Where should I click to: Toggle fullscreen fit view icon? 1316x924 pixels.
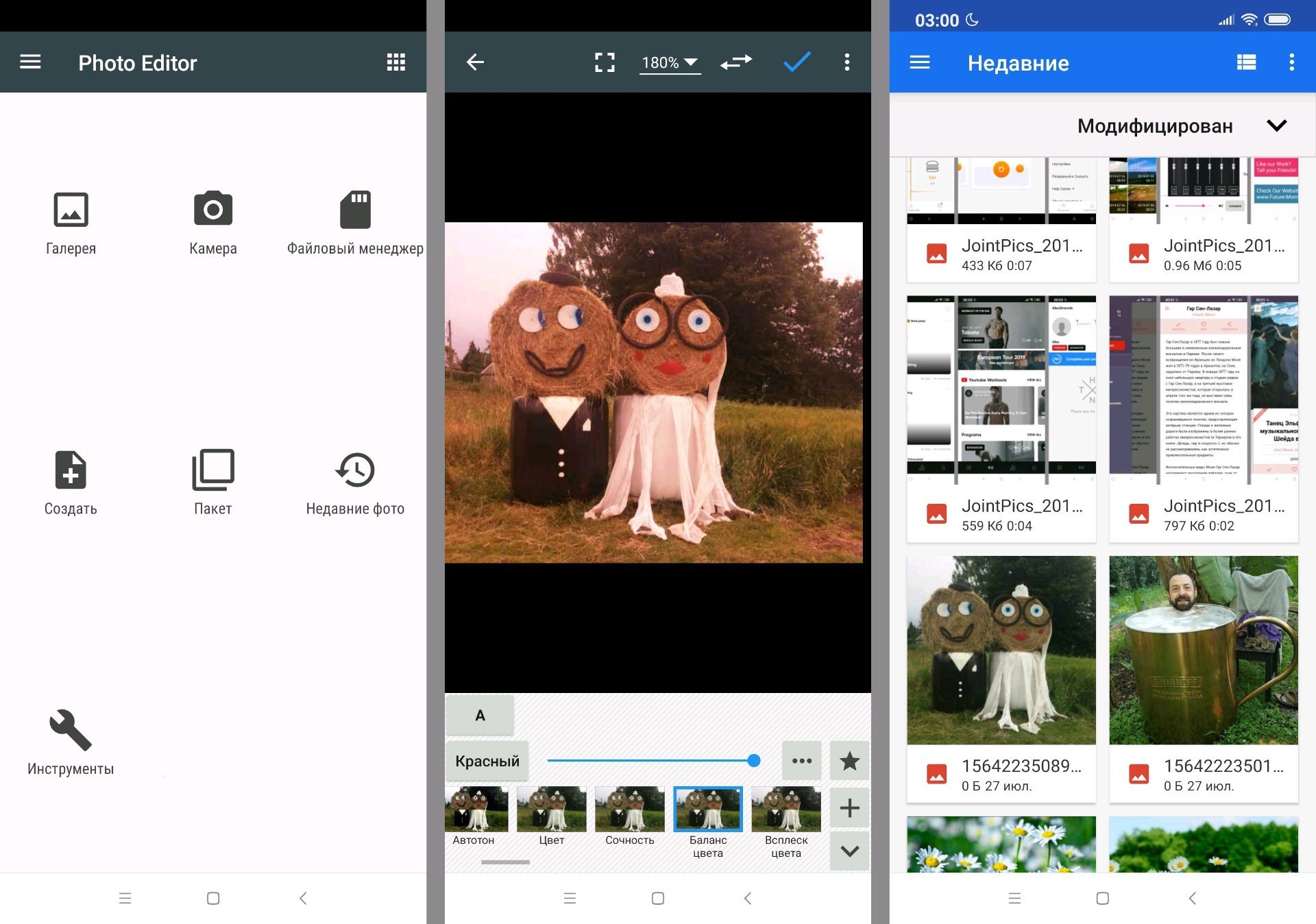coord(605,62)
